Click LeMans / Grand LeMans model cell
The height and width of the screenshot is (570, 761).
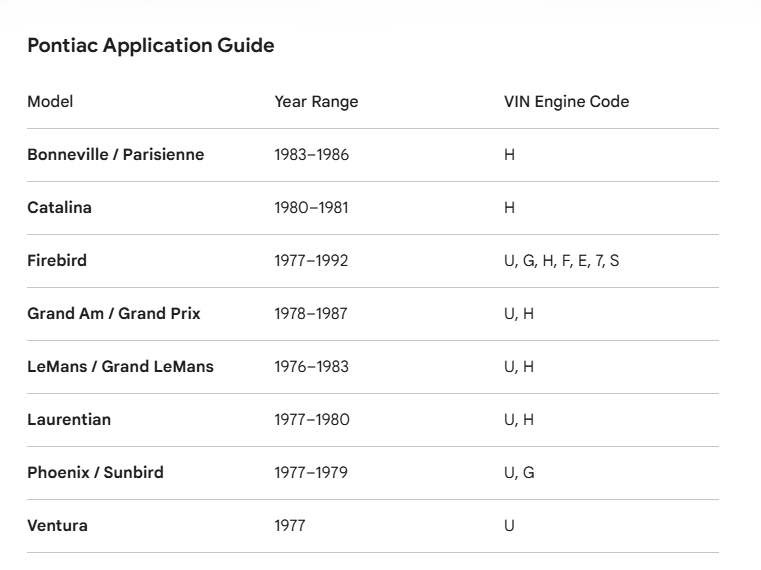tap(120, 366)
